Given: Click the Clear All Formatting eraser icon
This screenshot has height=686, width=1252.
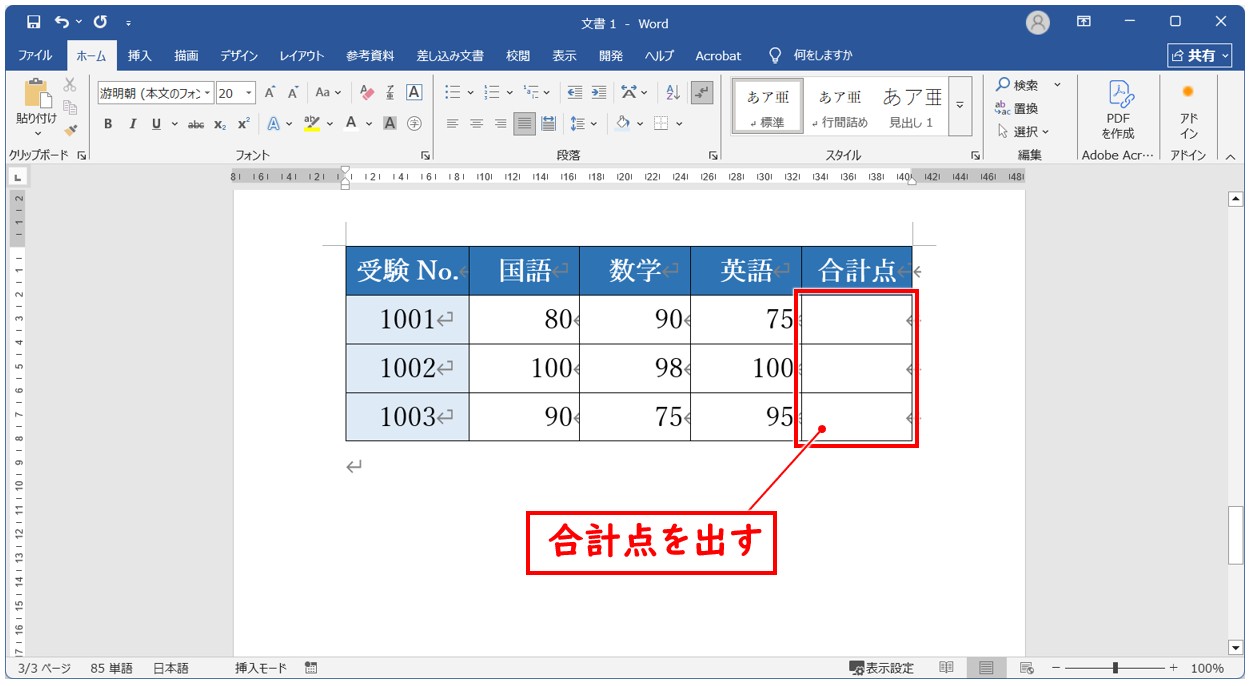Looking at the screenshot, I should [x=367, y=93].
